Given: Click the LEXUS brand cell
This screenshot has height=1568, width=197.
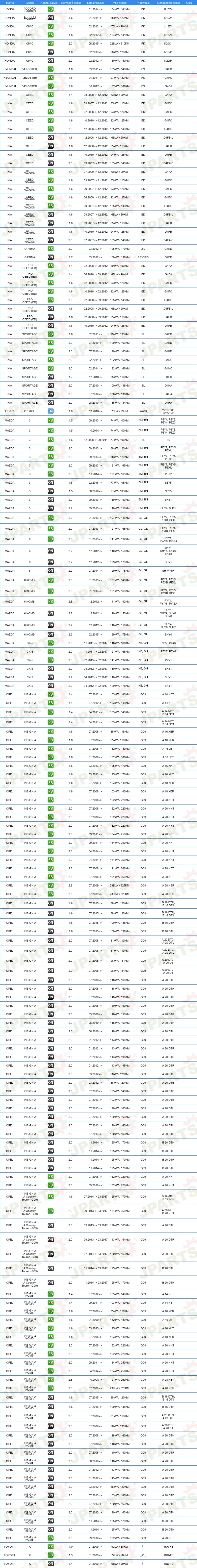Looking at the screenshot, I should [10, 411].
